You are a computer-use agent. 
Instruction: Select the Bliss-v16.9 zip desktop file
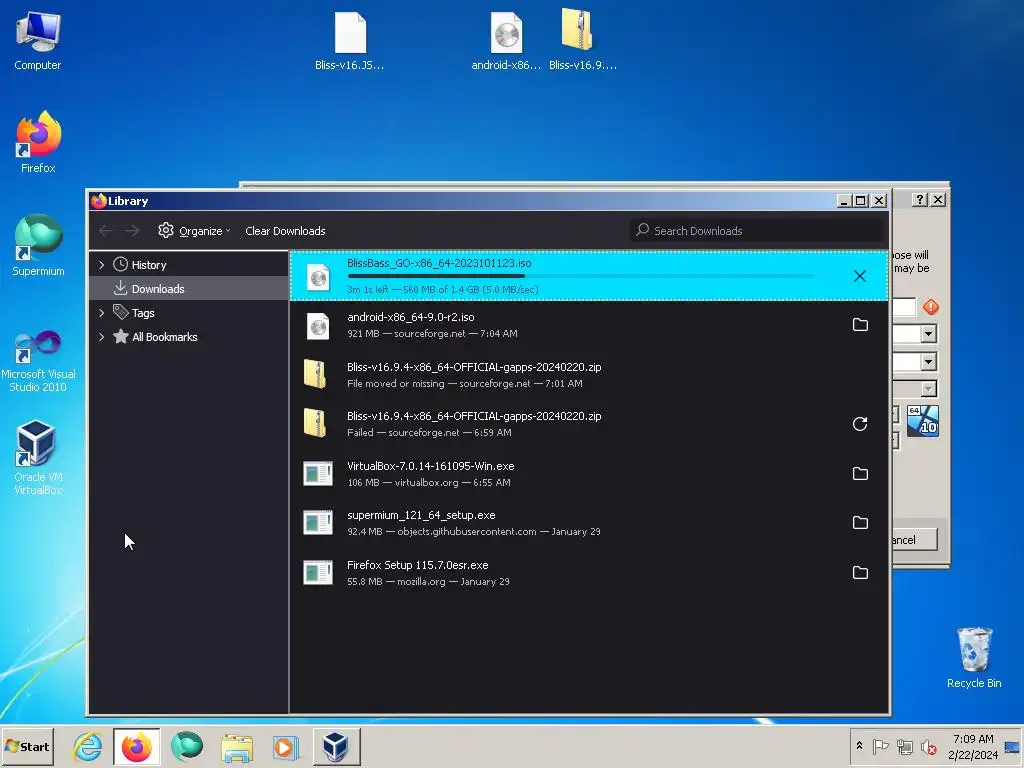pos(582,40)
